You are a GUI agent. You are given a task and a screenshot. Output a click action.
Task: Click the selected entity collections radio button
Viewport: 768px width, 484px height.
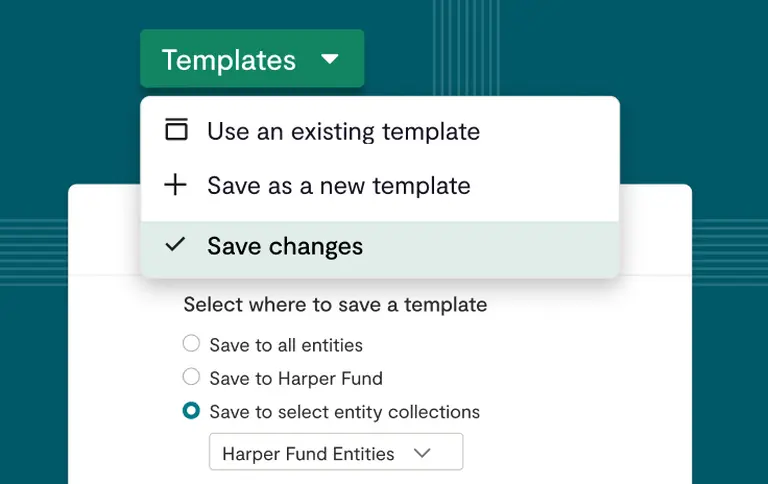[x=191, y=411]
